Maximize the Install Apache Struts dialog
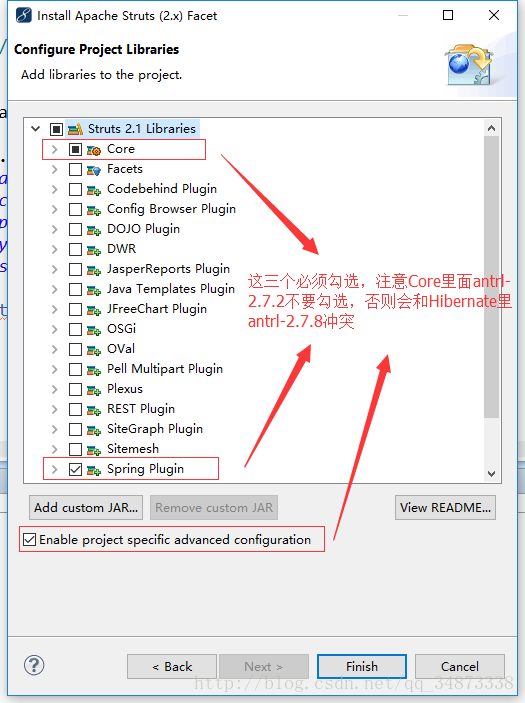 coord(448,15)
